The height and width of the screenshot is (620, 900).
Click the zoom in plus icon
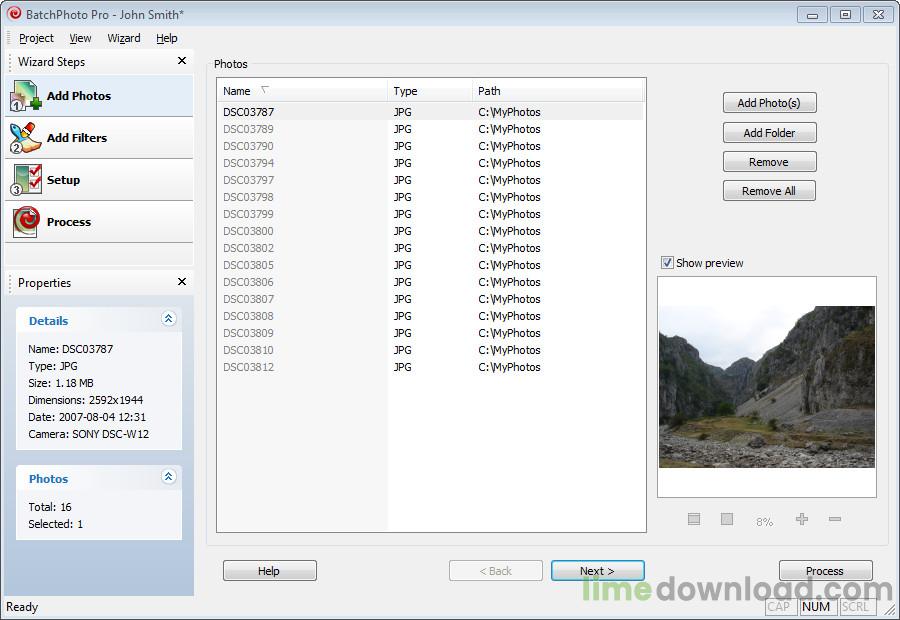pos(801,519)
